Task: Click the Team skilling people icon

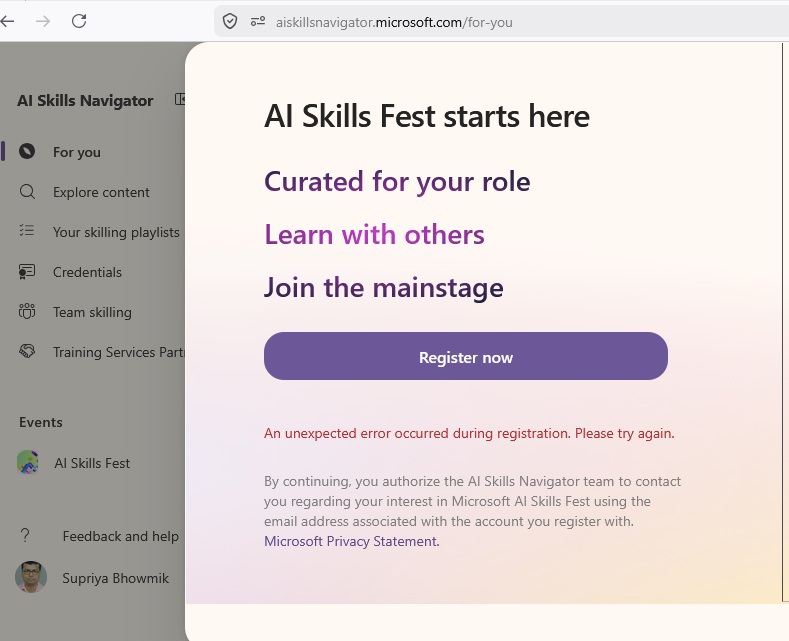Action: [x=27, y=311]
